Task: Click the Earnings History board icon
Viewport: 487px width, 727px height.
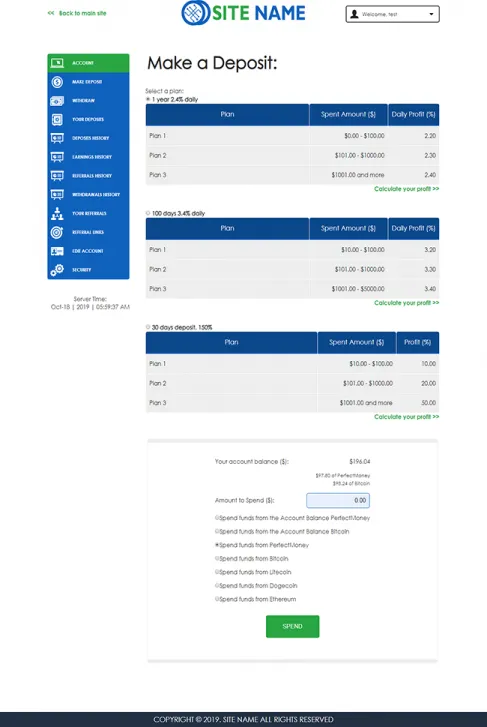Action: pyautogui.click(x=57, y=157)
